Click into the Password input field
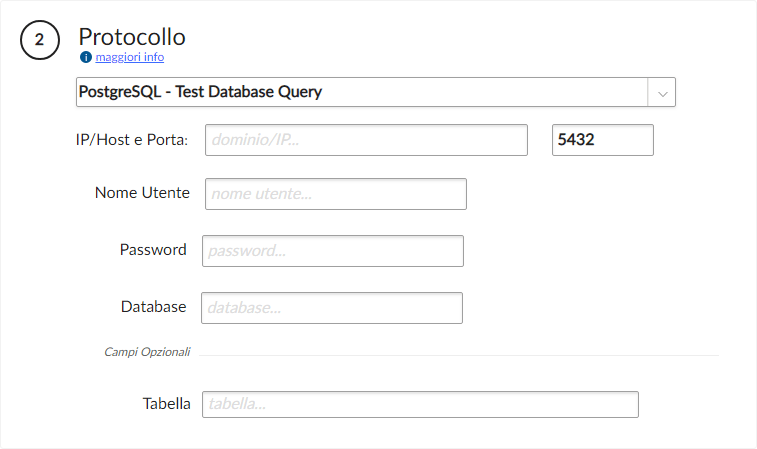The width and height of the screenshot is (757, 449). [332, 251]
